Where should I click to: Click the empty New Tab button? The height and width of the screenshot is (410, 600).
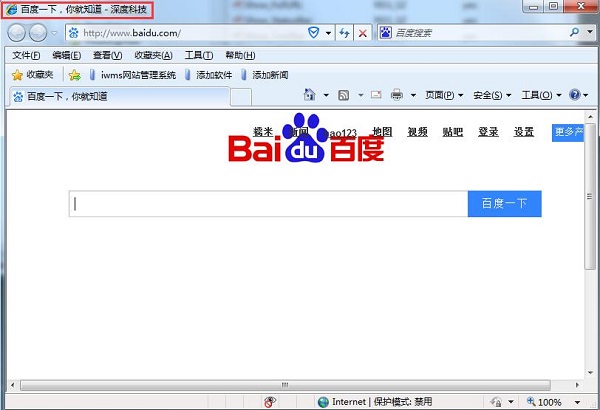241,97
